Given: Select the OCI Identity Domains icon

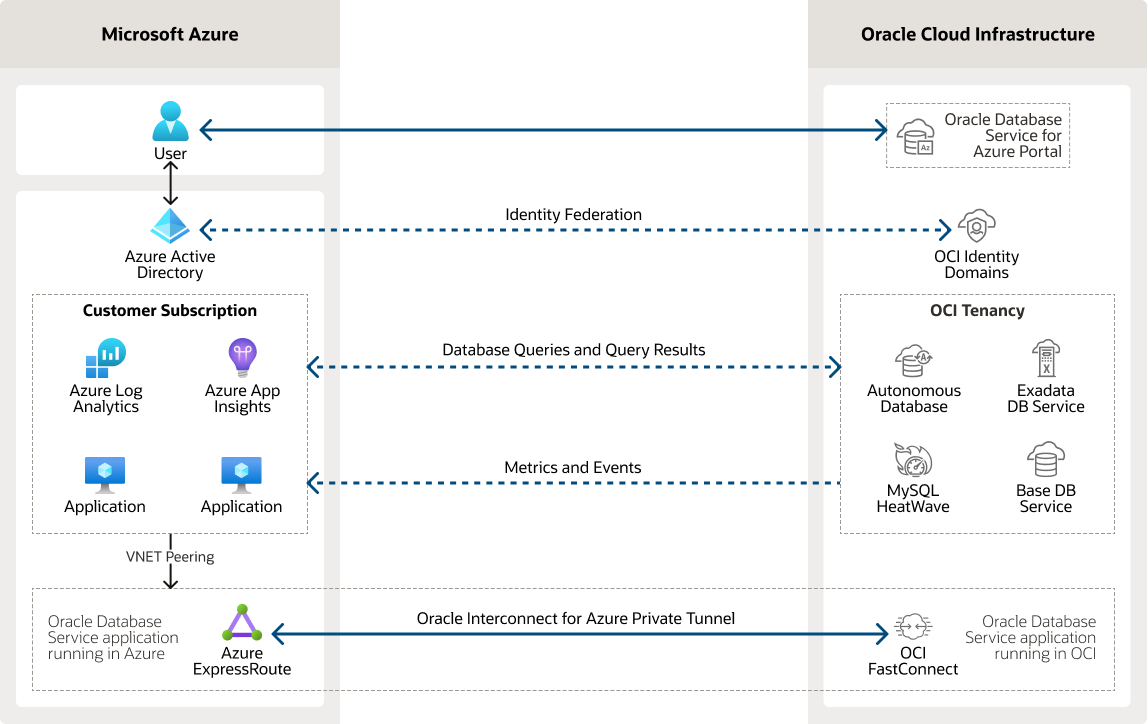Looking at the screenshot, I should tap(977, 228).
